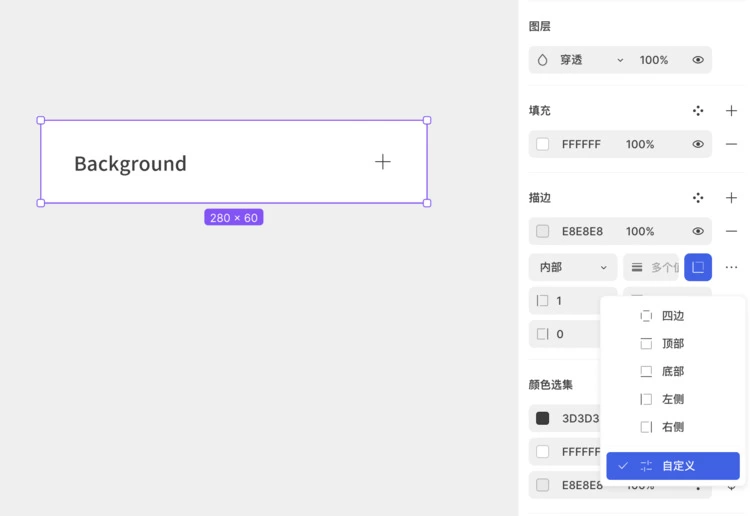The image size is (750, 516).
Task: Click the fill style library icon
Action: point(698,111)
